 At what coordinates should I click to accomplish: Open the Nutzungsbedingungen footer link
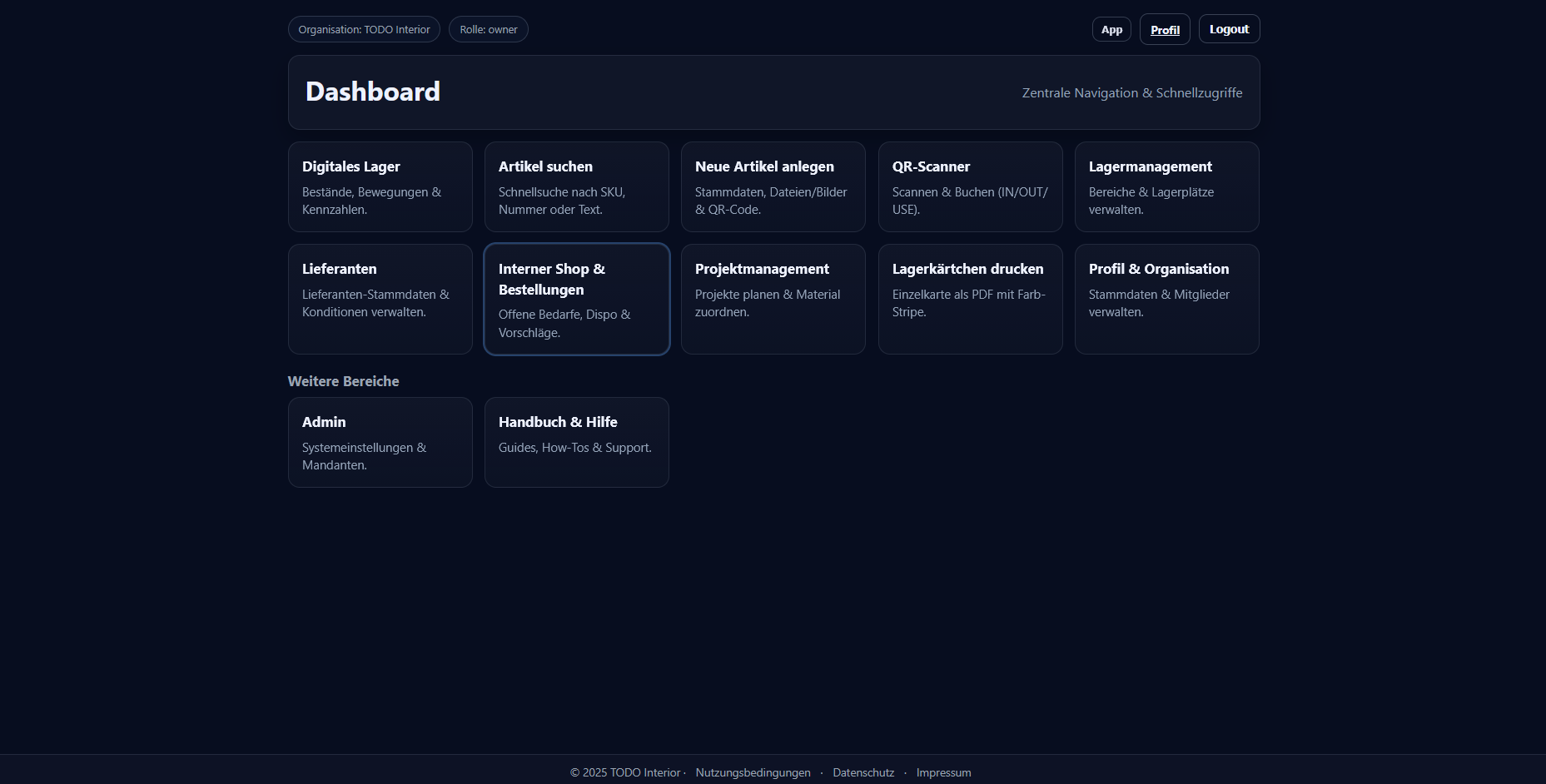753,772
